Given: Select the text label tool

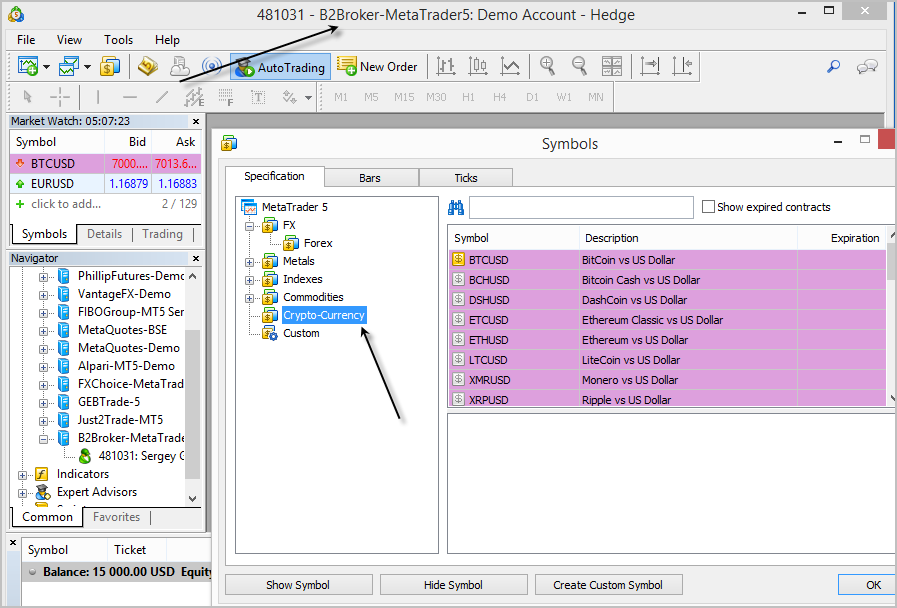Looking at the screenshot, I should pyautogui.click(x=258, y=97).
